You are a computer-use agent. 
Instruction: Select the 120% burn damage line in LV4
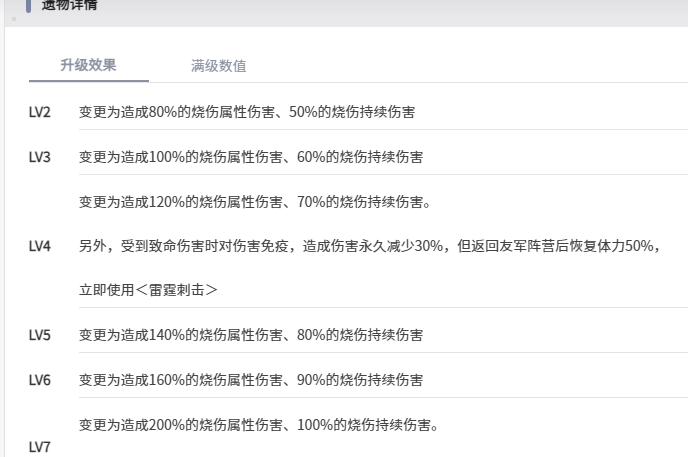pos(255,202)
